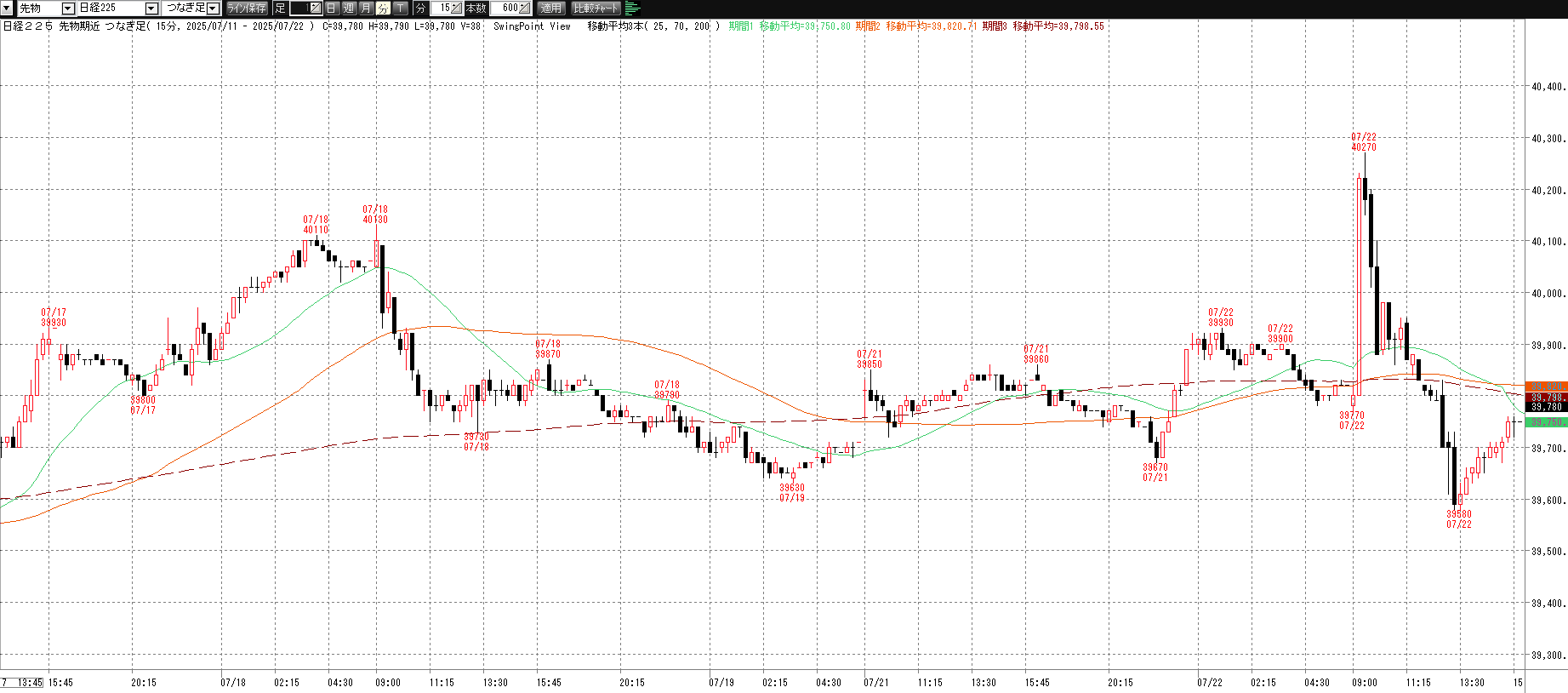This screenshot has height=693, width=1568.
Task: Expand the 日経225 symbol dropdown
Action: 151,9
